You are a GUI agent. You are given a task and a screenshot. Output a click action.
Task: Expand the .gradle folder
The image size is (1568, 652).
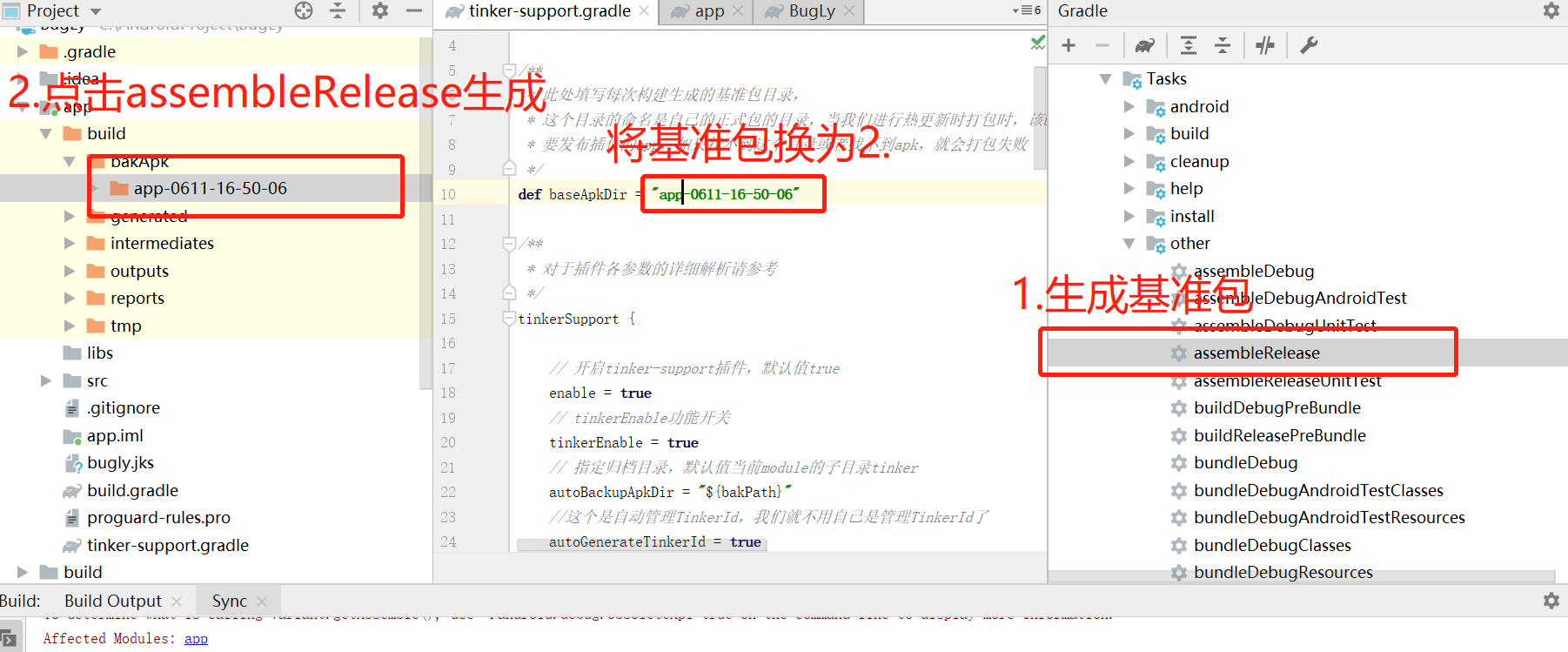(23, 52)
